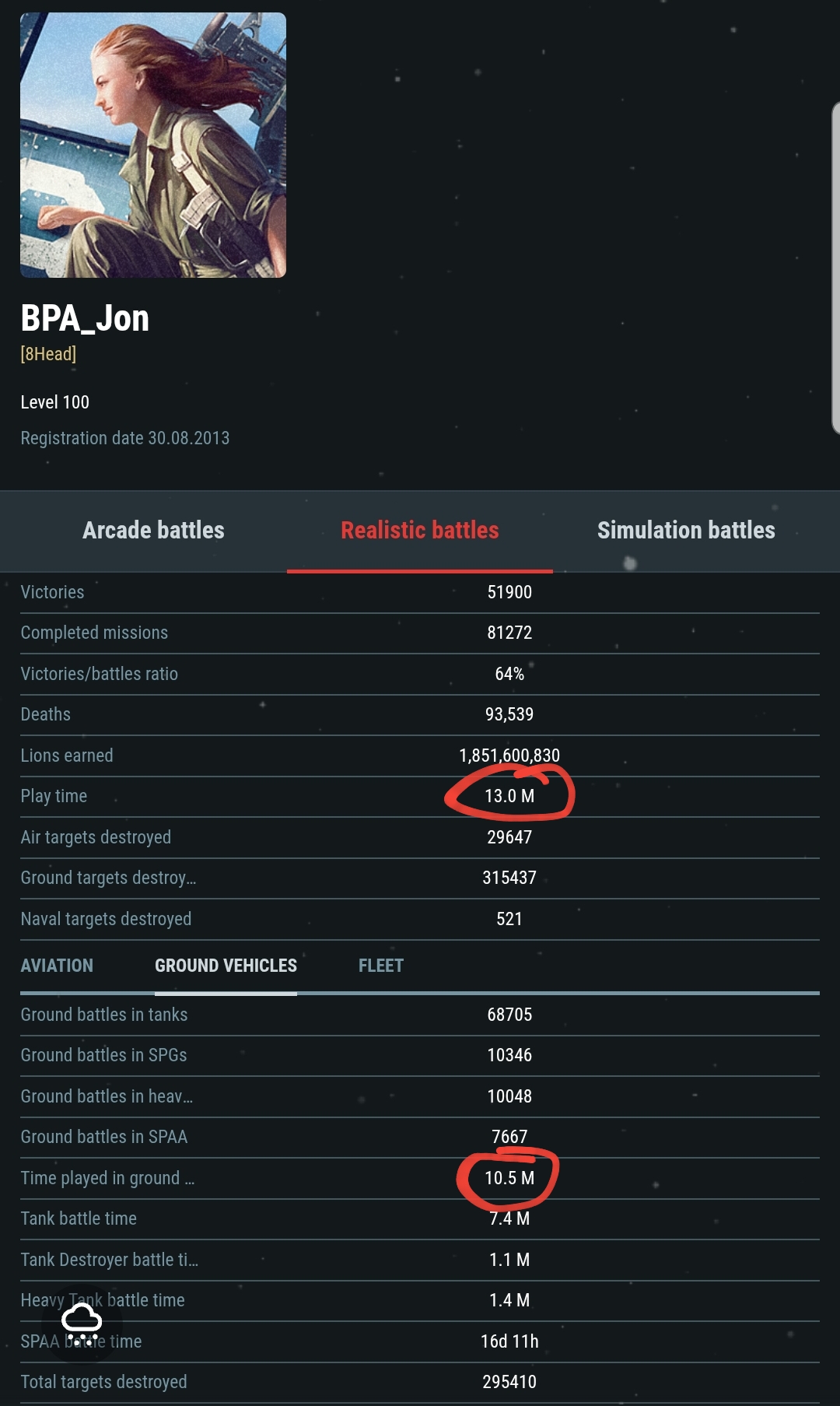Expand truncated Tank Destroyer battle time label
The height and width of the screenshot is (1406, 840).
tap(109, 1260)
